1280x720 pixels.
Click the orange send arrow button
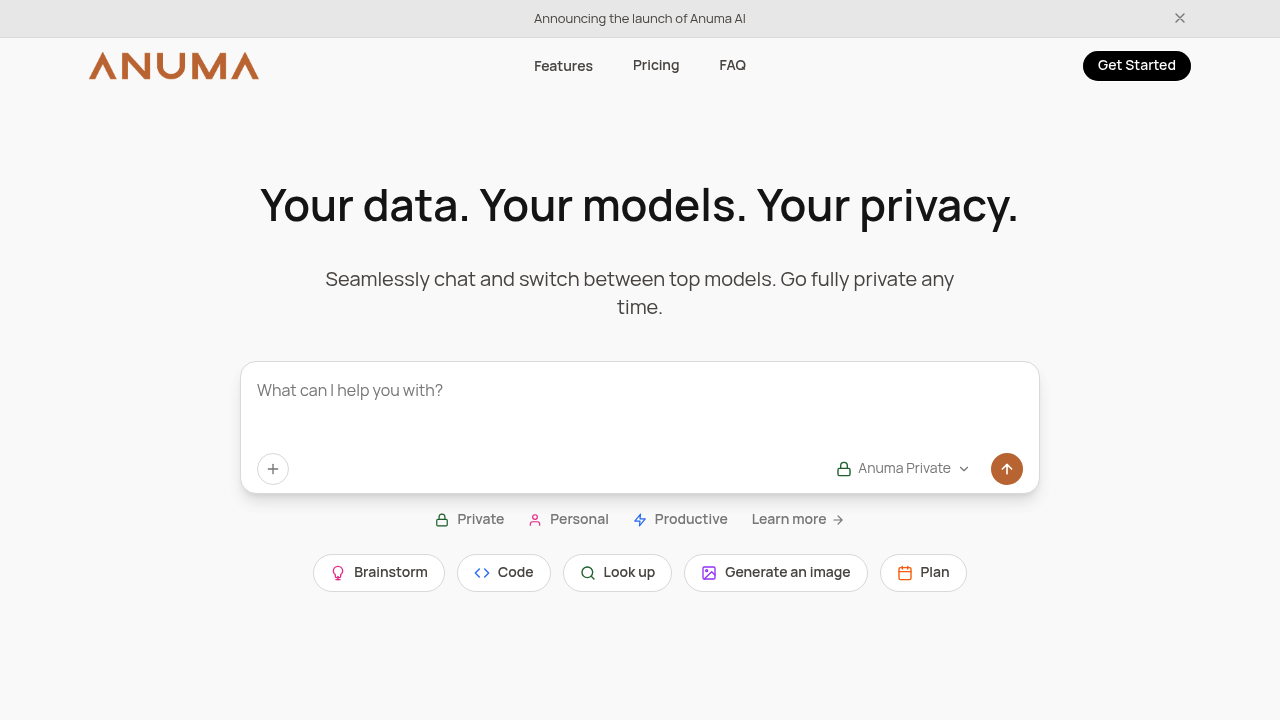point(1006,468)
